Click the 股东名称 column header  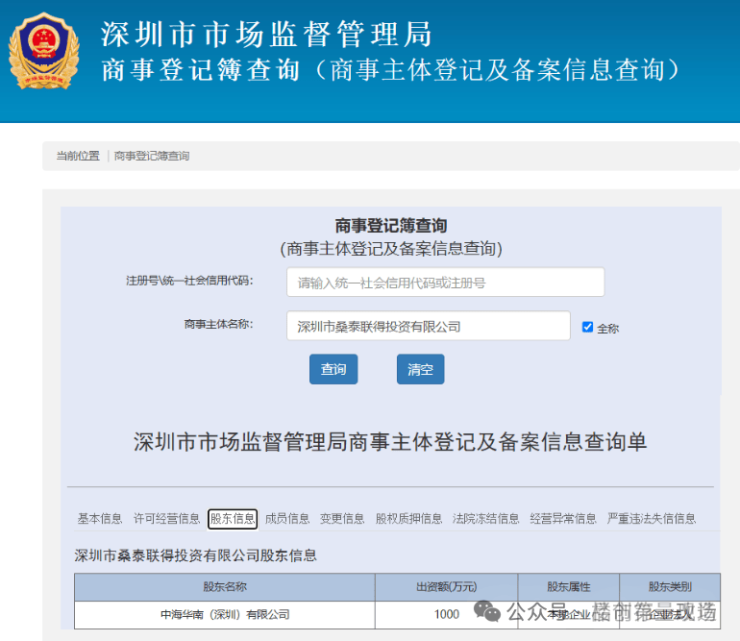[x=225, y=587]
